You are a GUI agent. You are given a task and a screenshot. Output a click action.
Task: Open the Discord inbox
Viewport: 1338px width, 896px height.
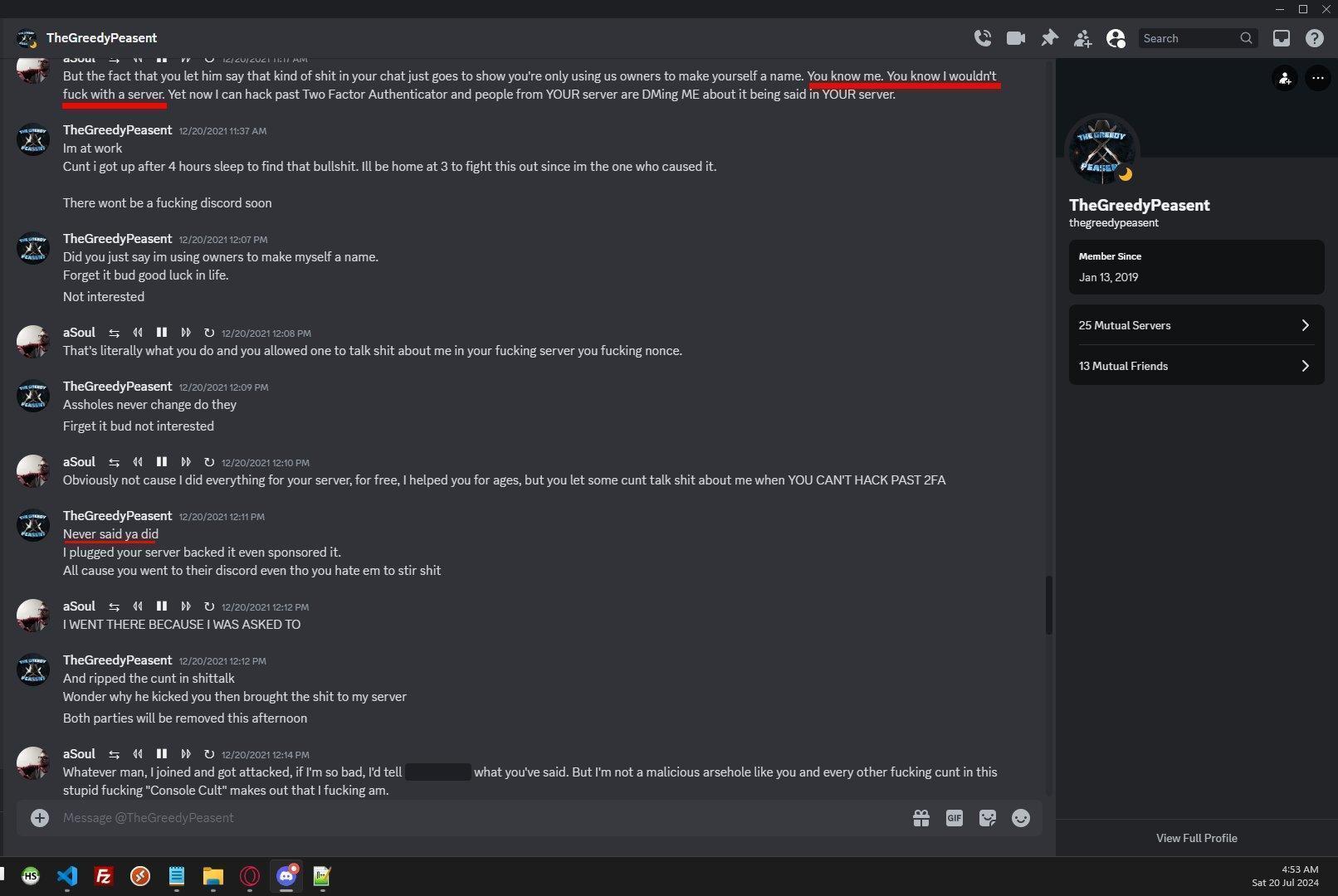[x=1282, y=38]
